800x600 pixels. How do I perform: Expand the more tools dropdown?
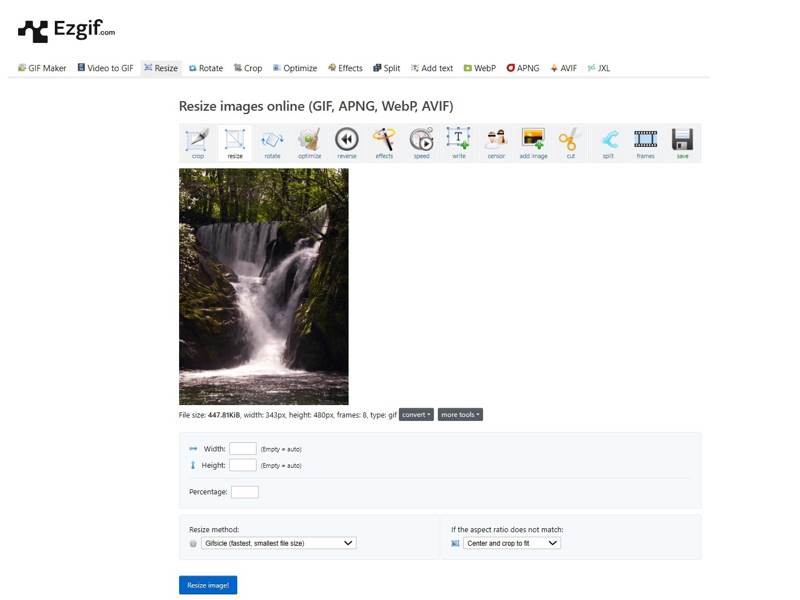pyautogui.click(x=460, y=414)
